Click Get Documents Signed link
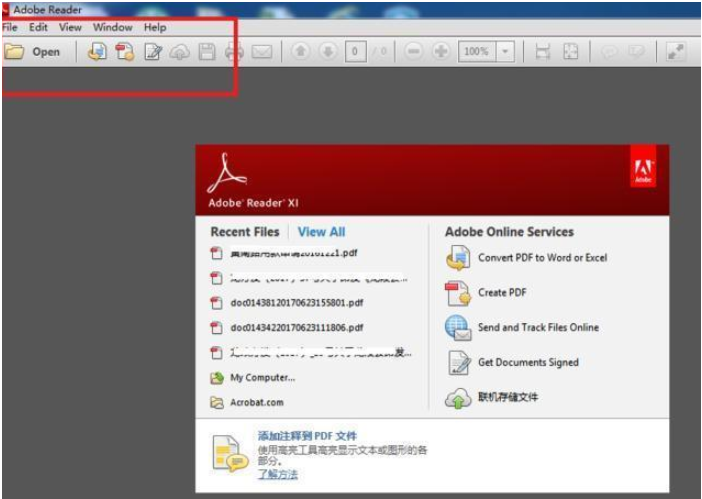This screenshot has width=702, height=499. [528, 363]
